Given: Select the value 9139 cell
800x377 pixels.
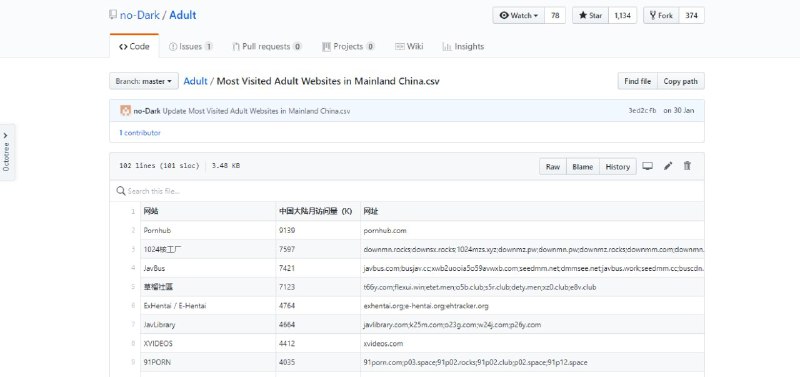Looking at the screenshot, I should point(318,230).
